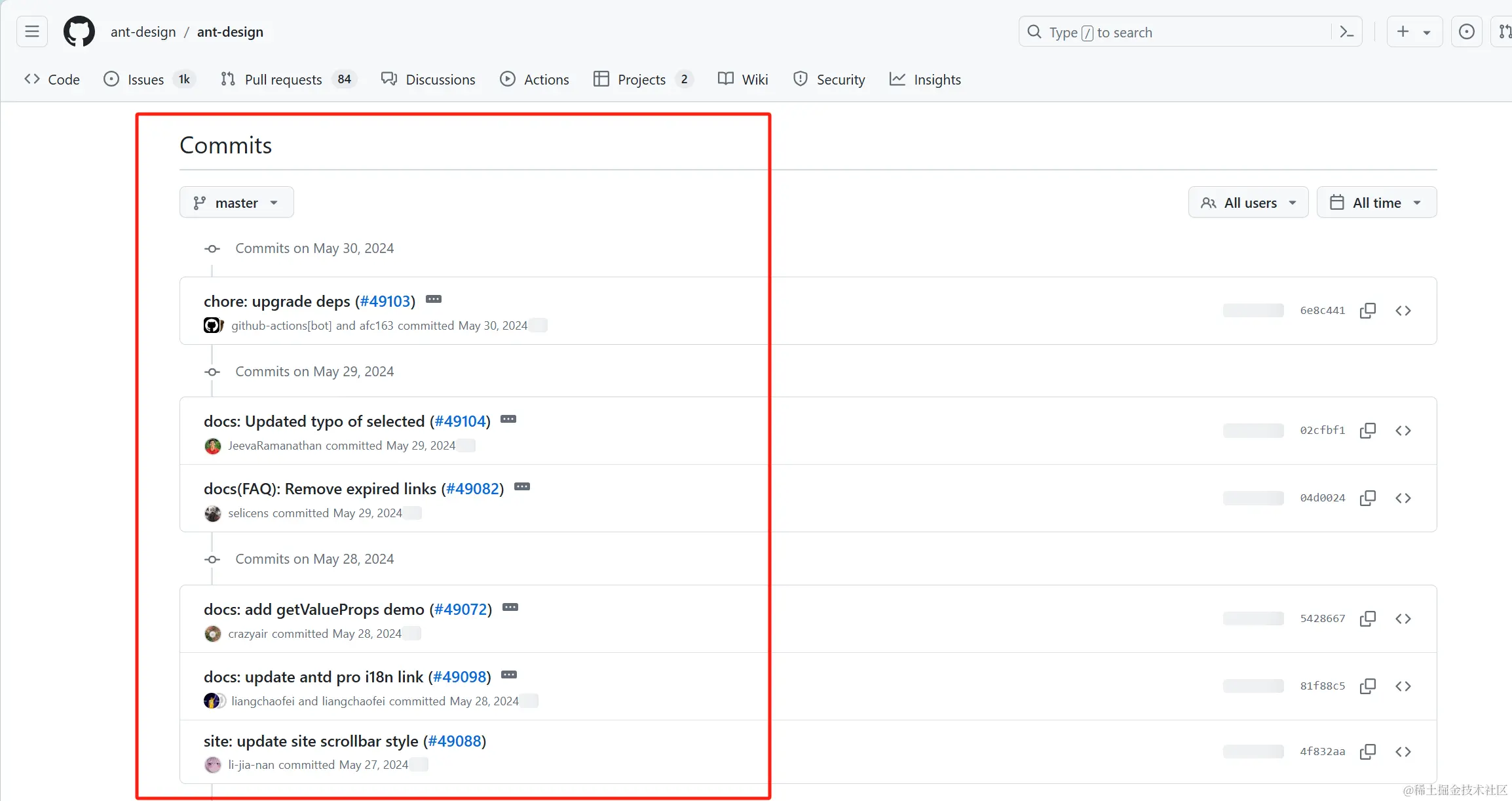Open the All users filter dropdown
This screenshot has height=801, width=1512.
pyautogui.click(x=1248, y=203)
